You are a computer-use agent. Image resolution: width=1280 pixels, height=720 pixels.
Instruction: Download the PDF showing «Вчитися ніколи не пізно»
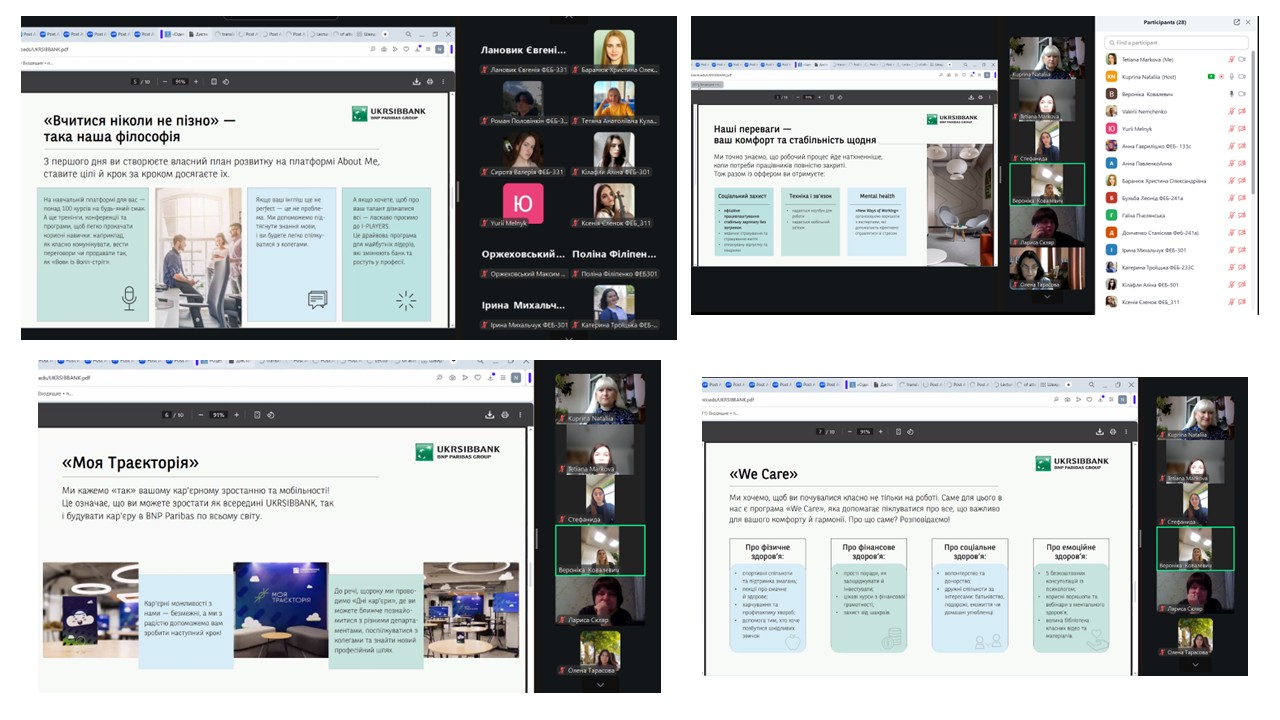coord(416,81)
